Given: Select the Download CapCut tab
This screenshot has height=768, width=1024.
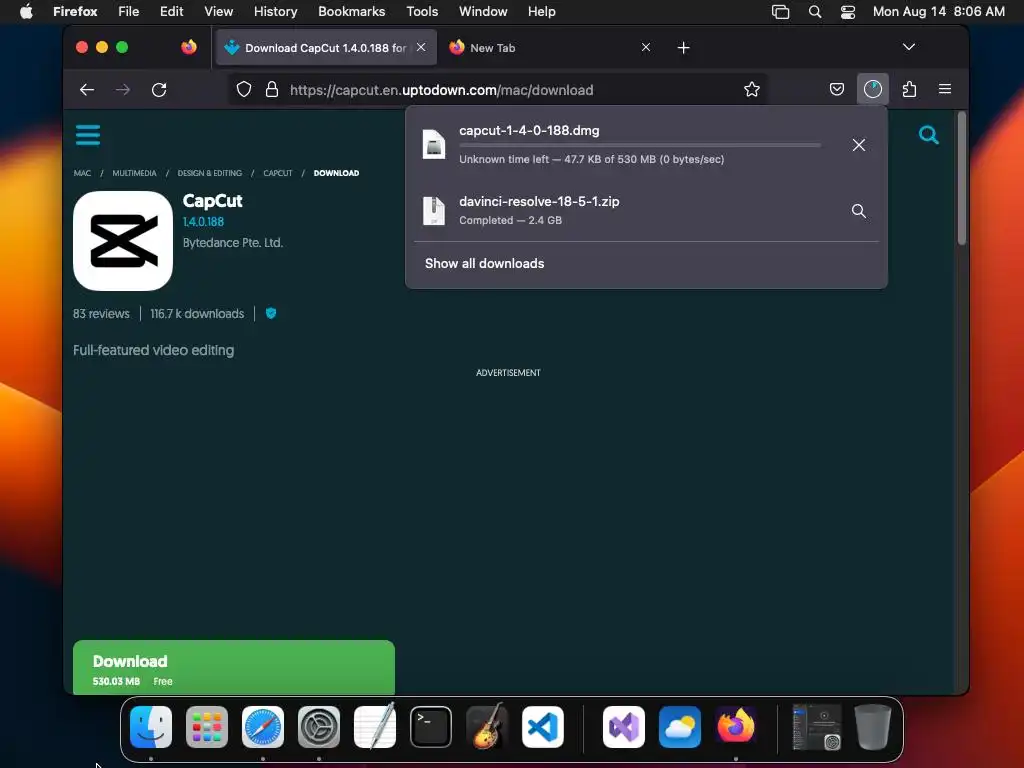Looking at the screenshot, I should [x=325, y=48].
